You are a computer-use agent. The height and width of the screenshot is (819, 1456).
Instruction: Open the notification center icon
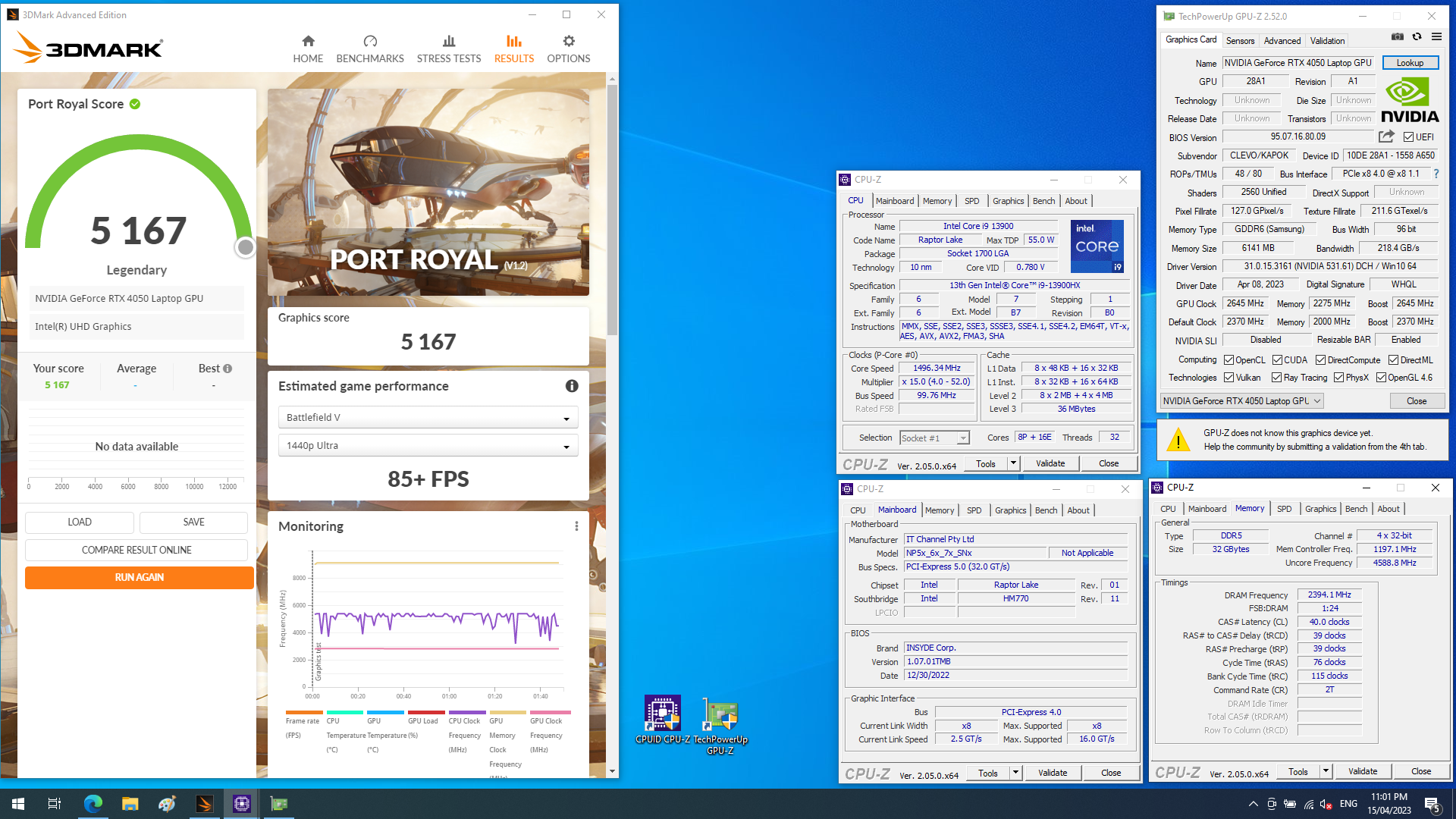pos(1432,805)
